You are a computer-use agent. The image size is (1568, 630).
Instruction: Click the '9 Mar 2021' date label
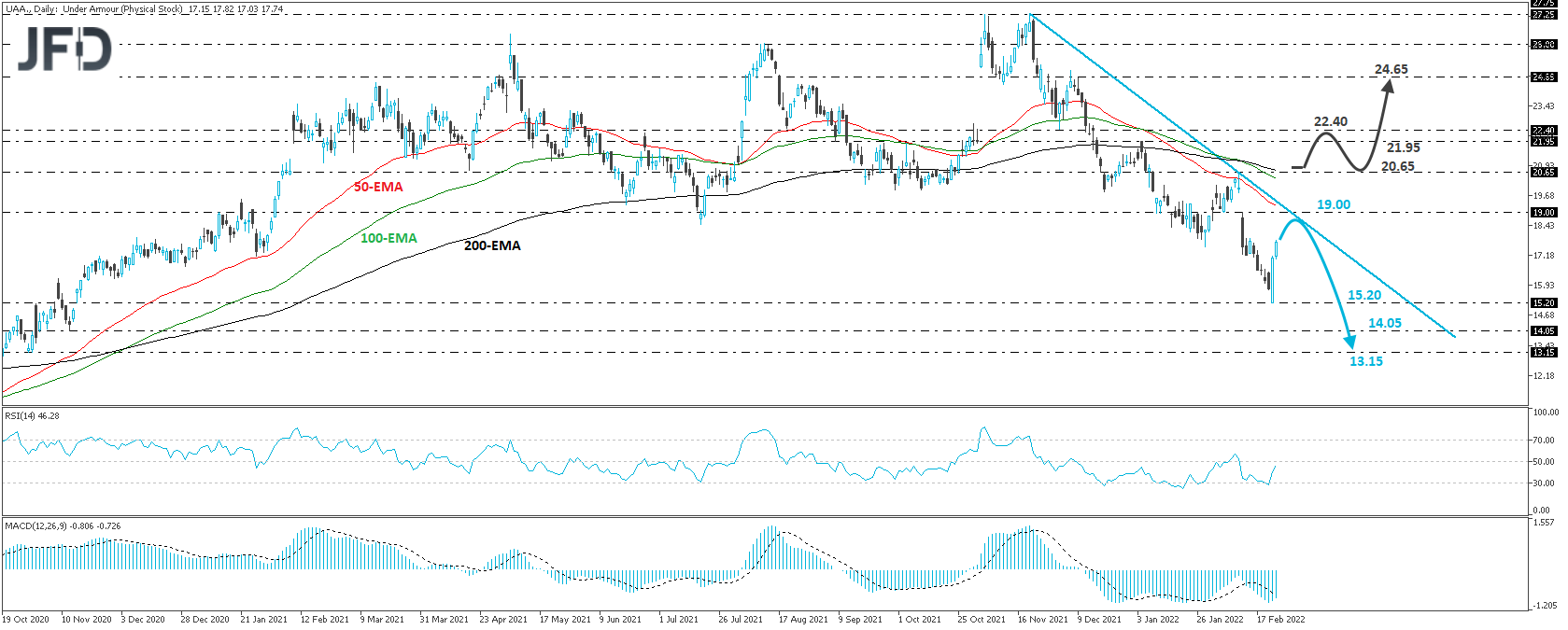(x=382, y=620)
